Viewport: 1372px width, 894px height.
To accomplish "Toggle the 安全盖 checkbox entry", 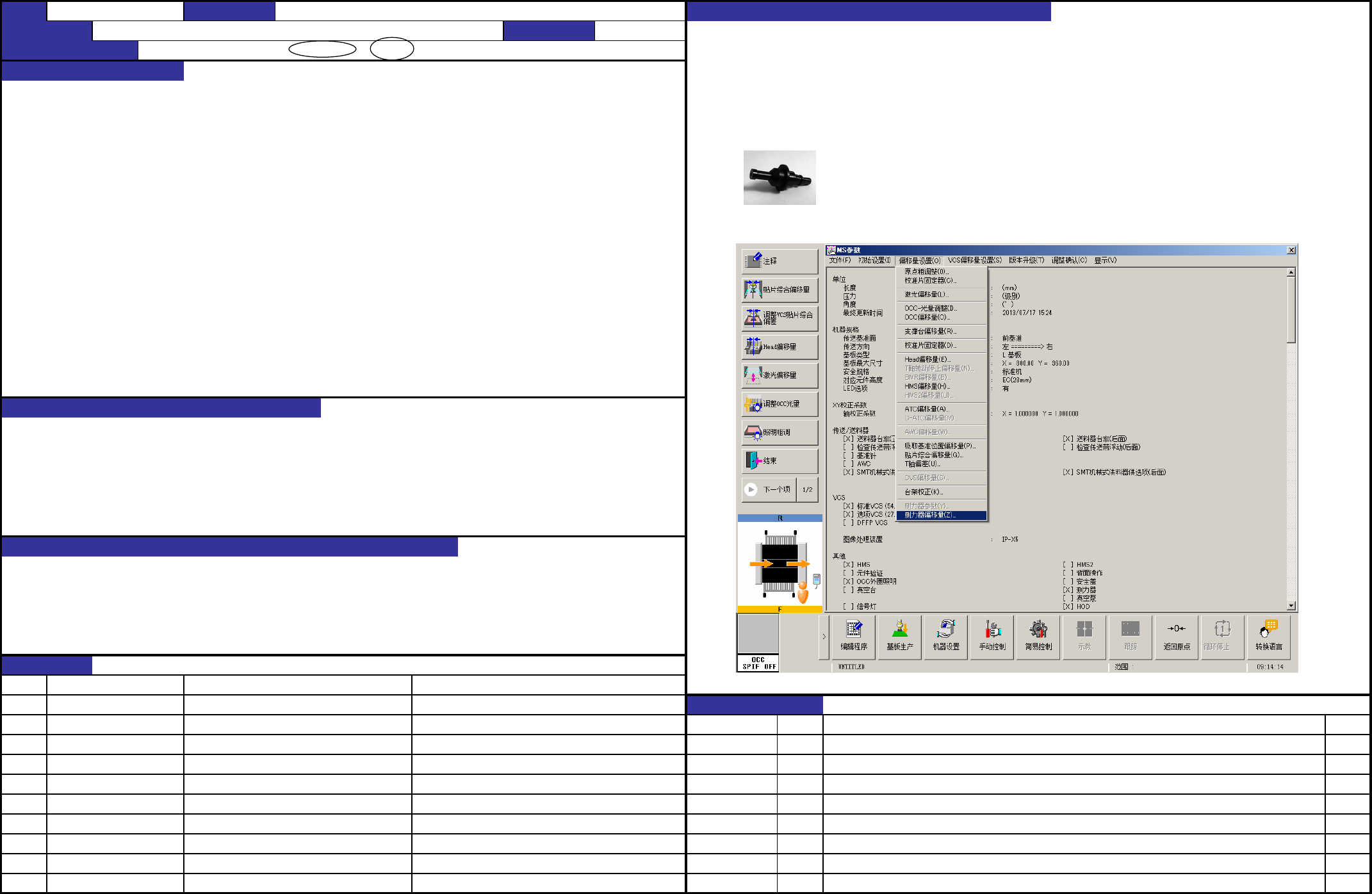I will pyautogui.click(x=1068, y=581).
